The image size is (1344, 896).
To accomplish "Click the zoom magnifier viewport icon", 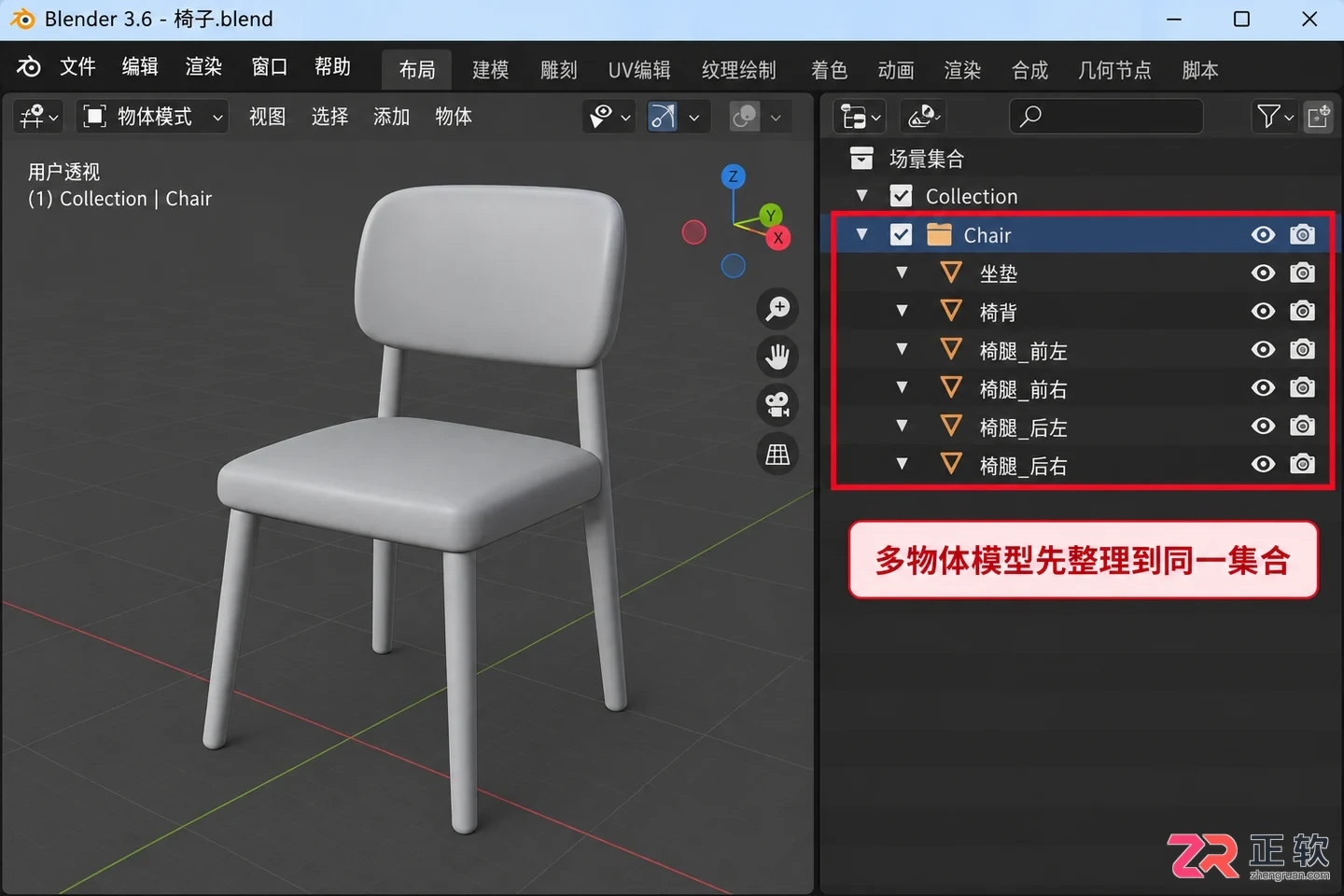I will [777, 309].
